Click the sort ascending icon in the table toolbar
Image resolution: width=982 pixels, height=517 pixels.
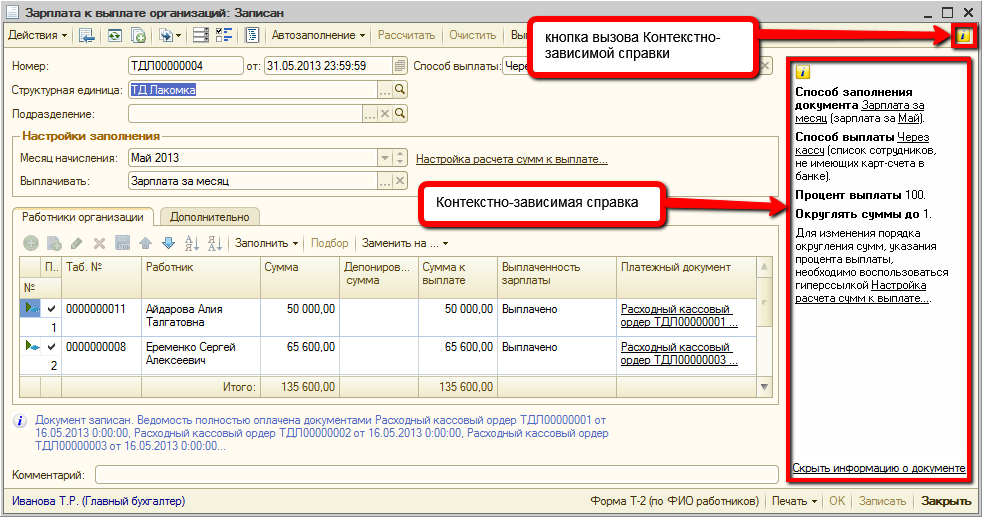tap(191, 243)
